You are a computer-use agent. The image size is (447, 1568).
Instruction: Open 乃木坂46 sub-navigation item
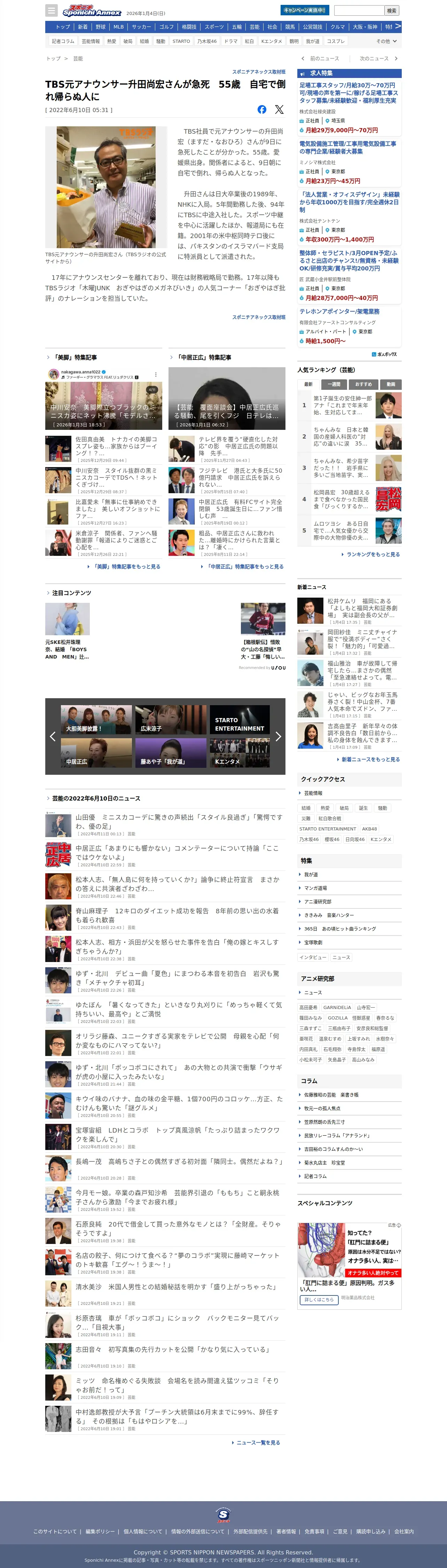(x=207, y=41)
